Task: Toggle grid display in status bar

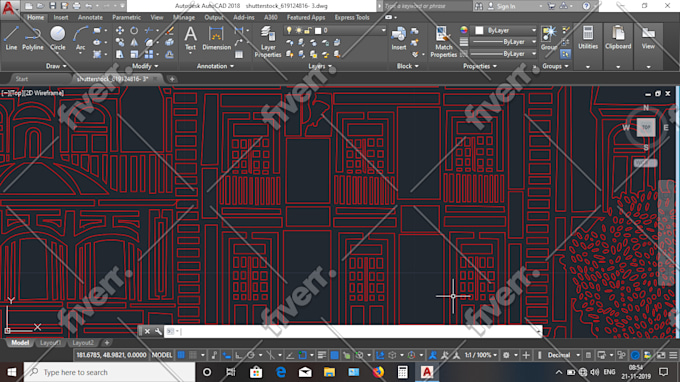Action: coord(181,355)
